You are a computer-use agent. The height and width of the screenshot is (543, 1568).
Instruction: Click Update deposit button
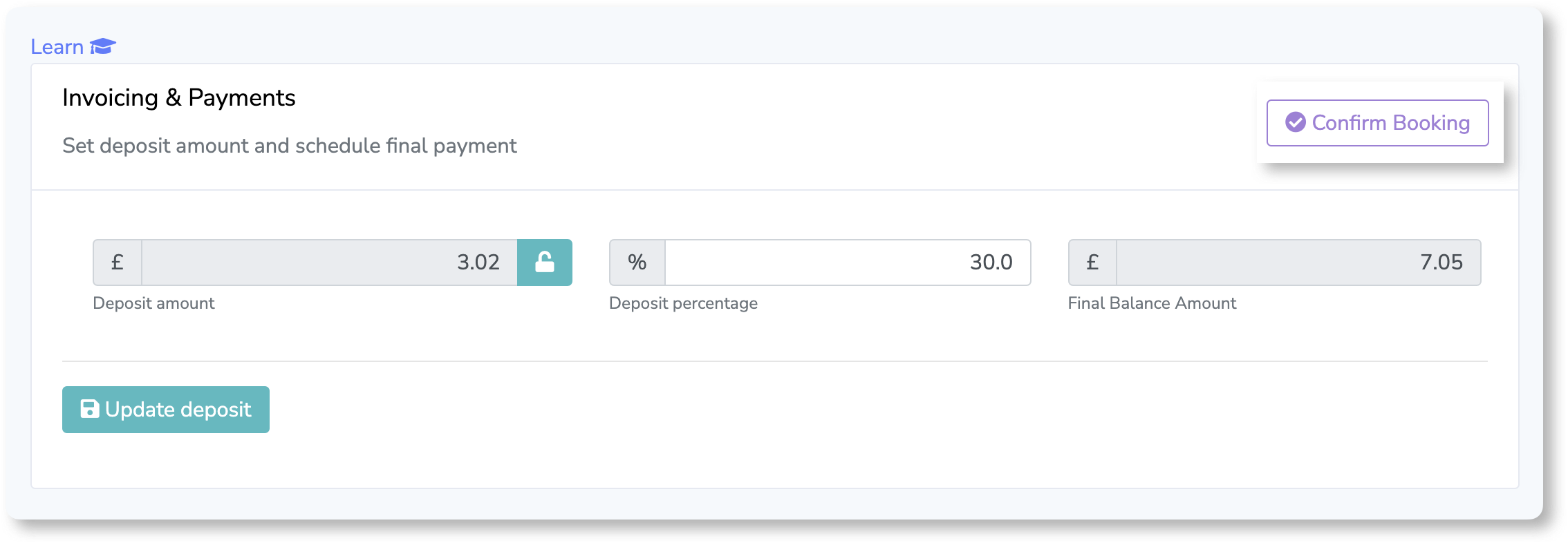point(166,410)
